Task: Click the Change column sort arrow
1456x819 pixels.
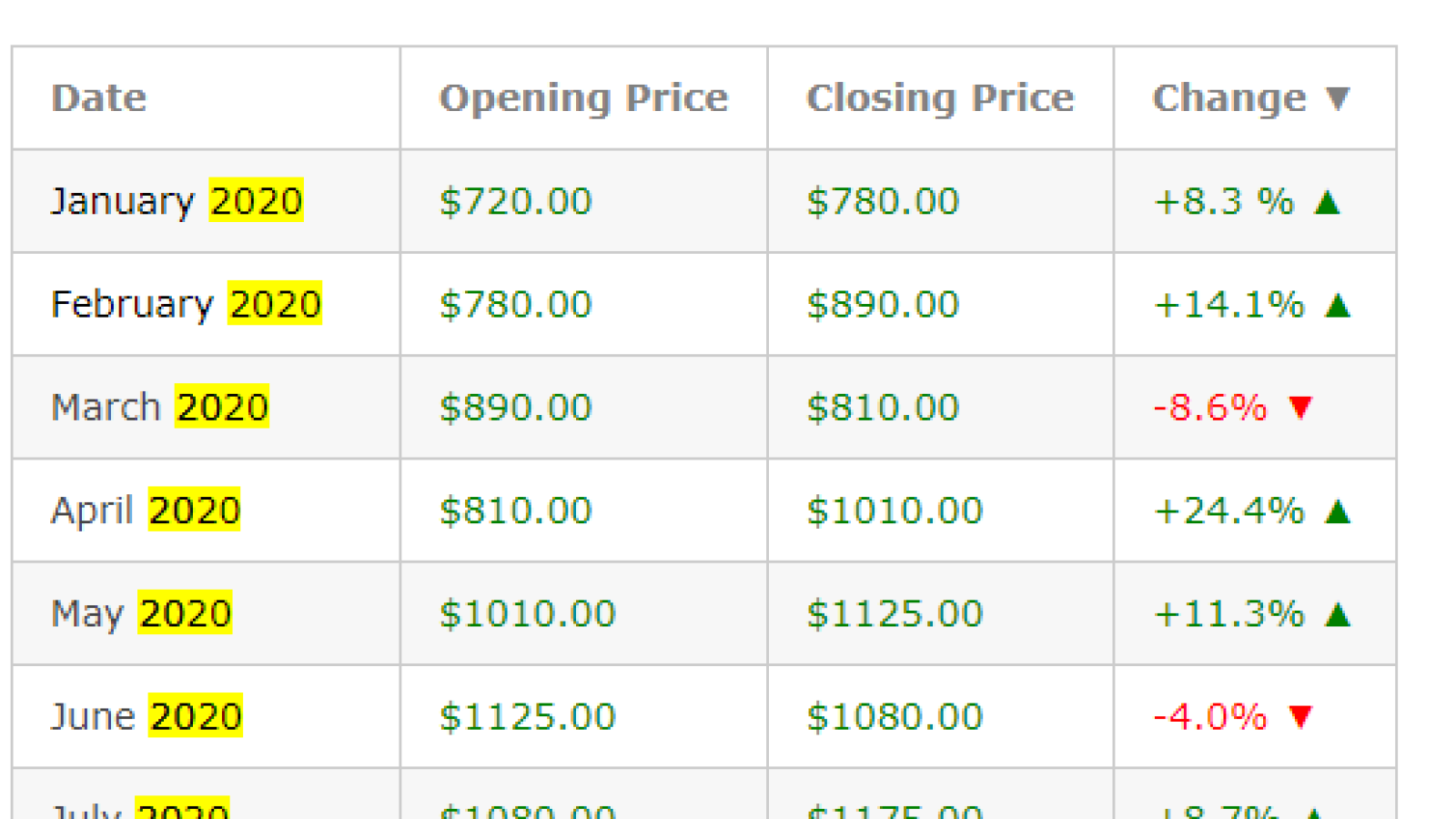Action: [1337, 97]
